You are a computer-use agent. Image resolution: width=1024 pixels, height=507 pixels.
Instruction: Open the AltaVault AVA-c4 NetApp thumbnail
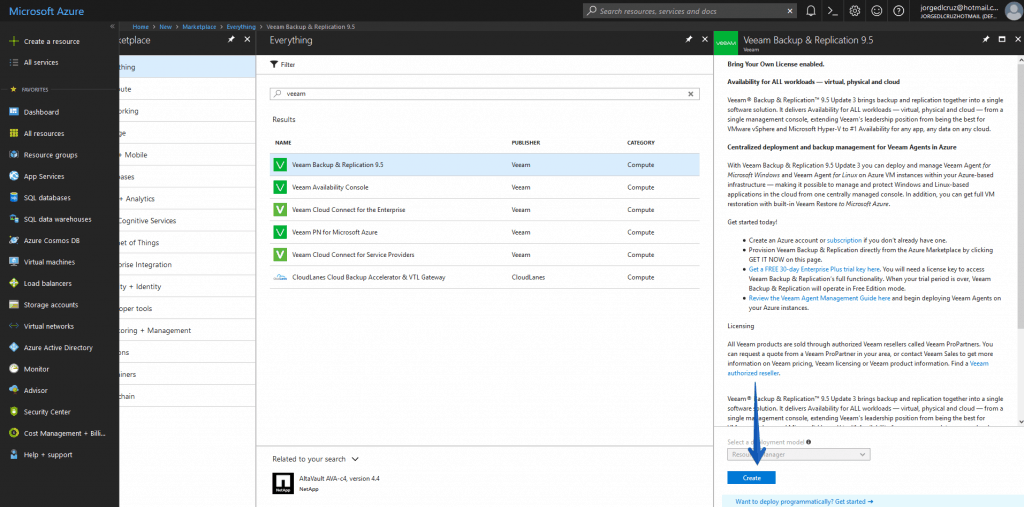tap(283, 483)
